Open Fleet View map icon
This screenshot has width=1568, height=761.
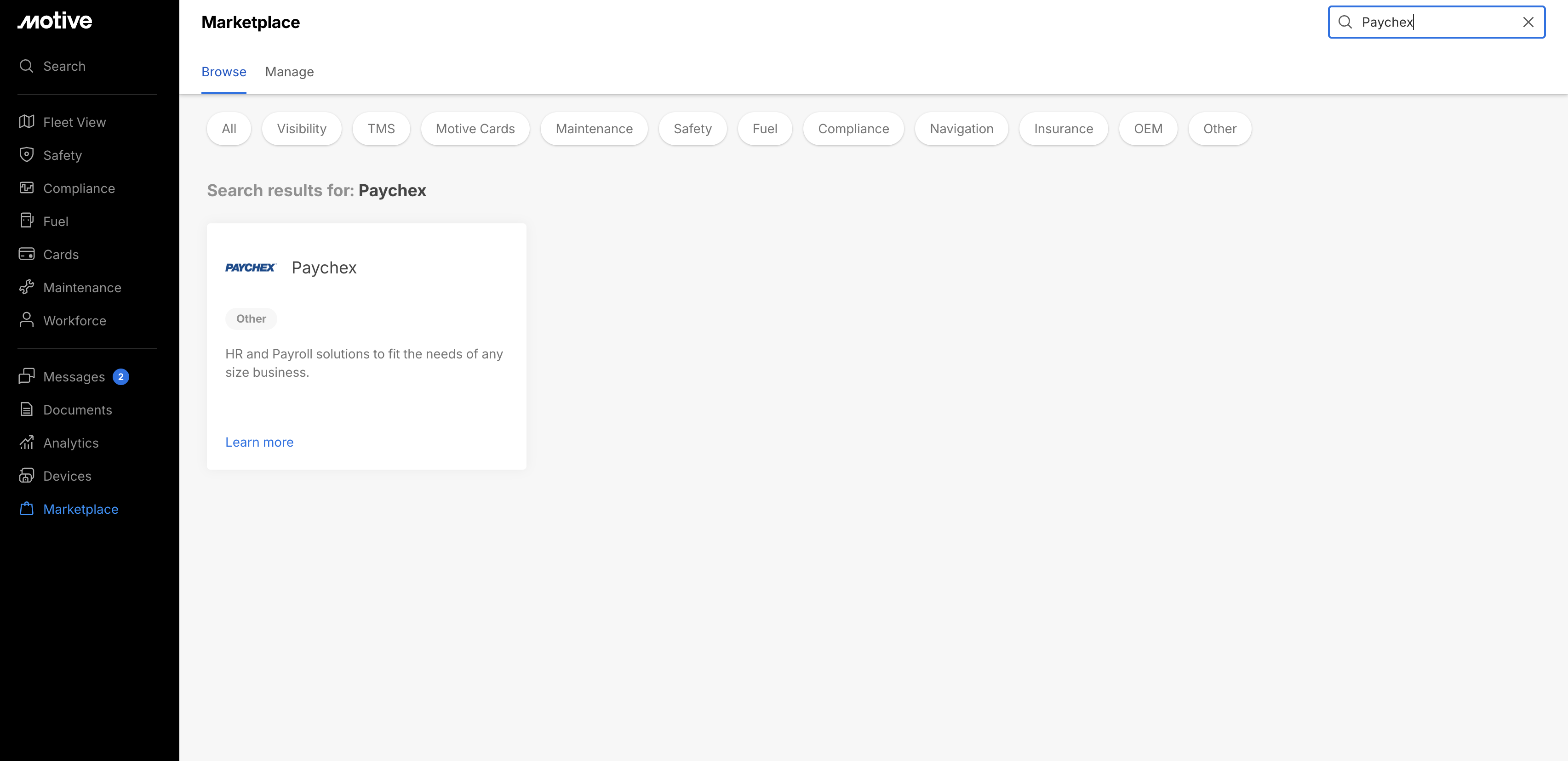(x=26, y=122)
